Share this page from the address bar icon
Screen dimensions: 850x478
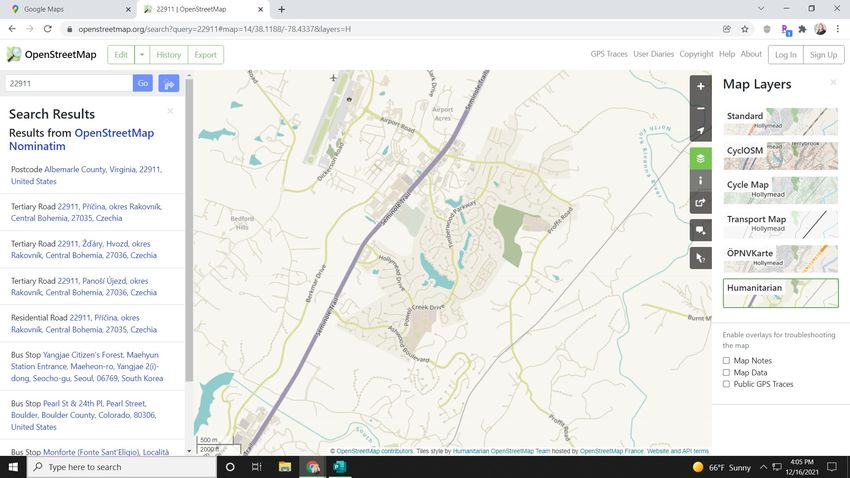(x=727, y=29)
